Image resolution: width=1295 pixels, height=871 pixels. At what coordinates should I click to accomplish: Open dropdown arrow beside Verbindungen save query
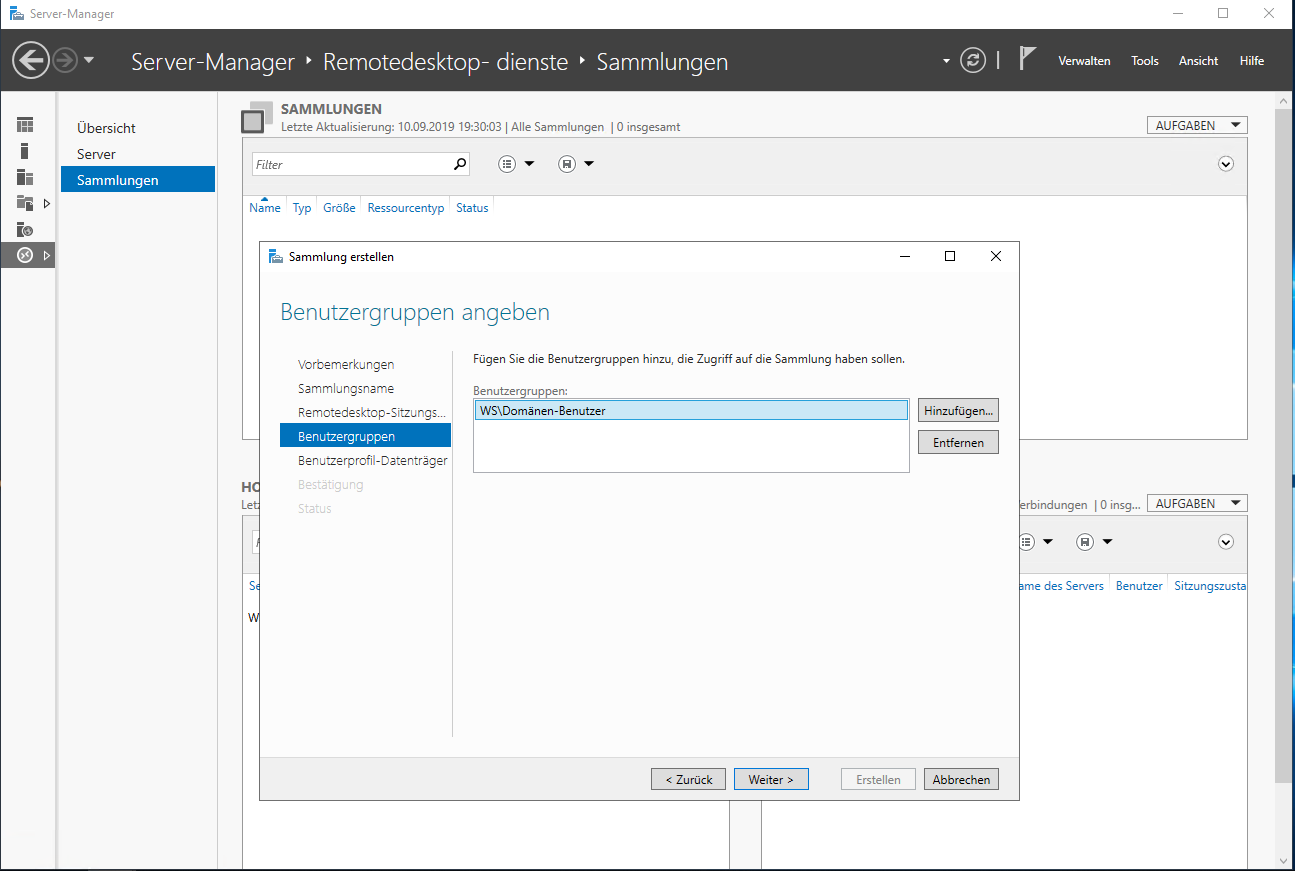(x=1107, y=542)
